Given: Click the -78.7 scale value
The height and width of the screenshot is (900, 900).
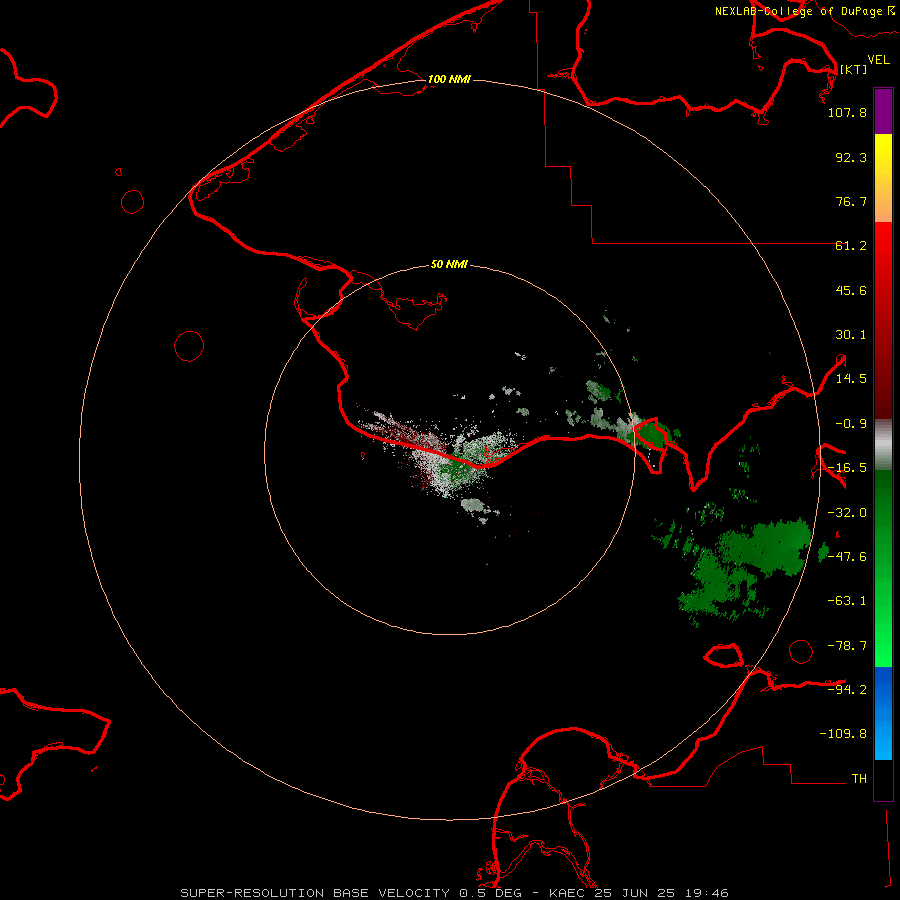Looking at the screenshot, I should [x=847, y=646].
